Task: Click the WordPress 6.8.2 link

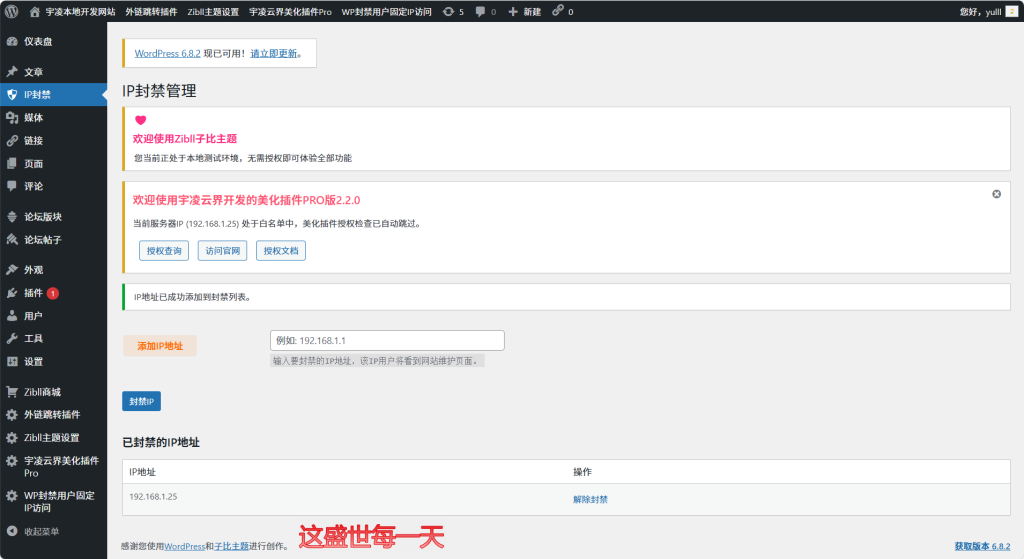Action: pyautogui.click(x=167, y=54)
